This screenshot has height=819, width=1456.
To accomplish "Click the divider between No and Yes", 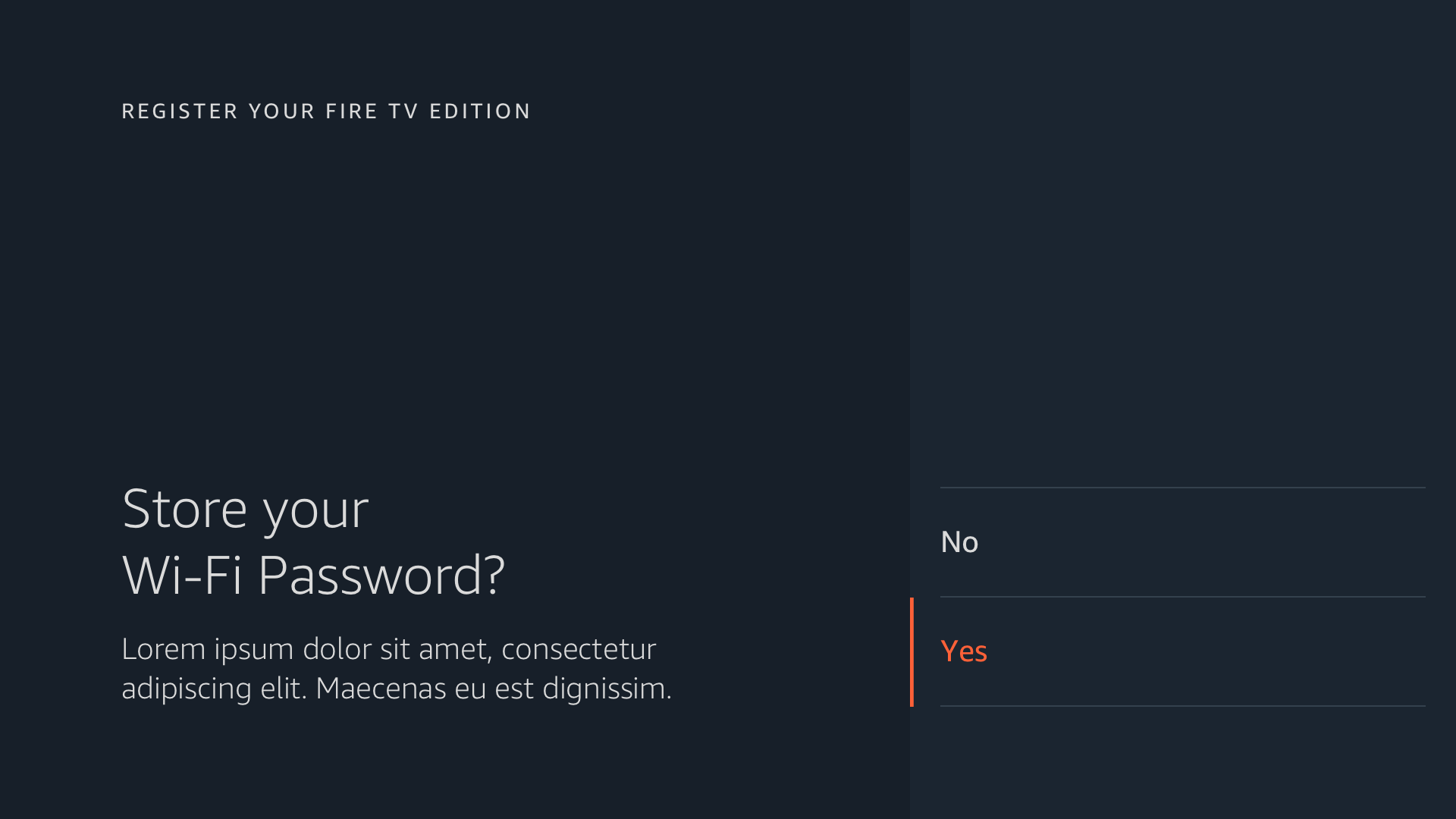I will (x=1182, y=597).
